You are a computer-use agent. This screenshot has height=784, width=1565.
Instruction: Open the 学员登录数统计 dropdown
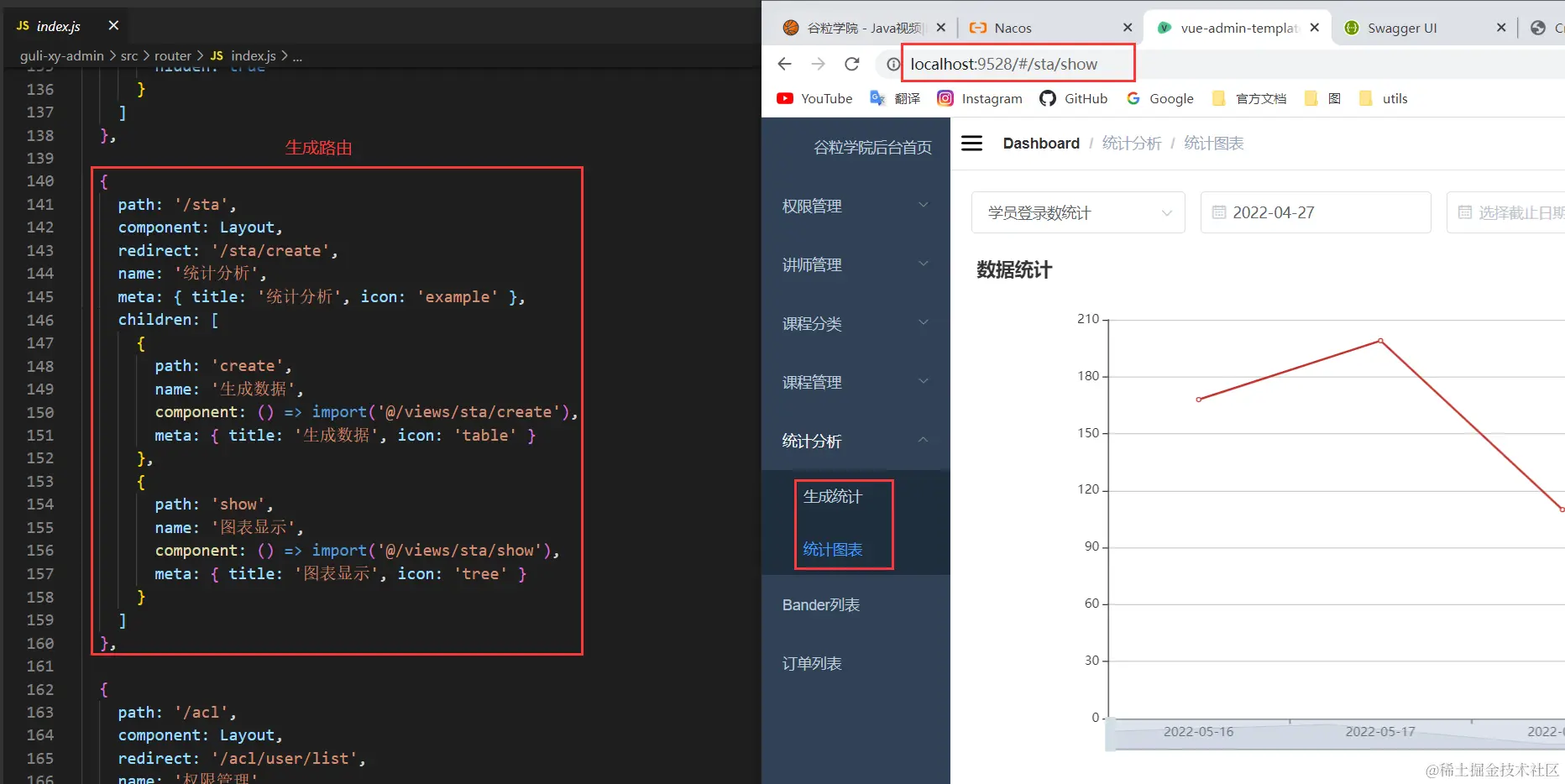click(x=1078, y=212)
